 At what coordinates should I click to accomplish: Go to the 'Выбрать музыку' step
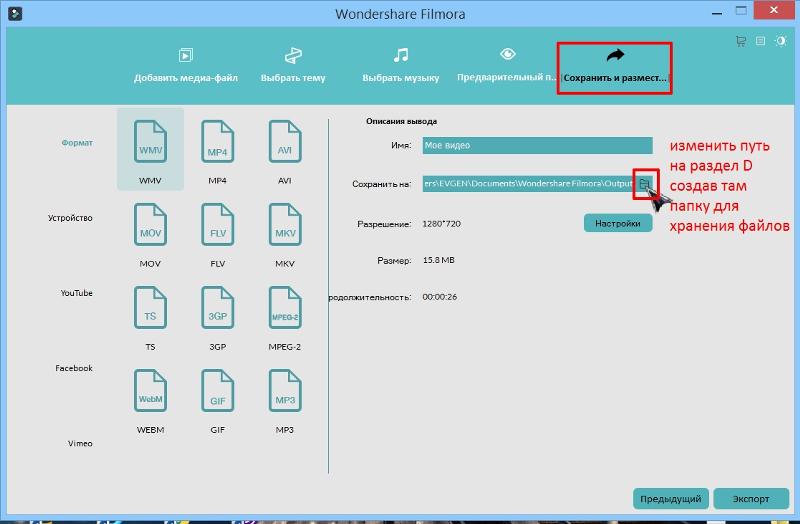coord(400,64)
